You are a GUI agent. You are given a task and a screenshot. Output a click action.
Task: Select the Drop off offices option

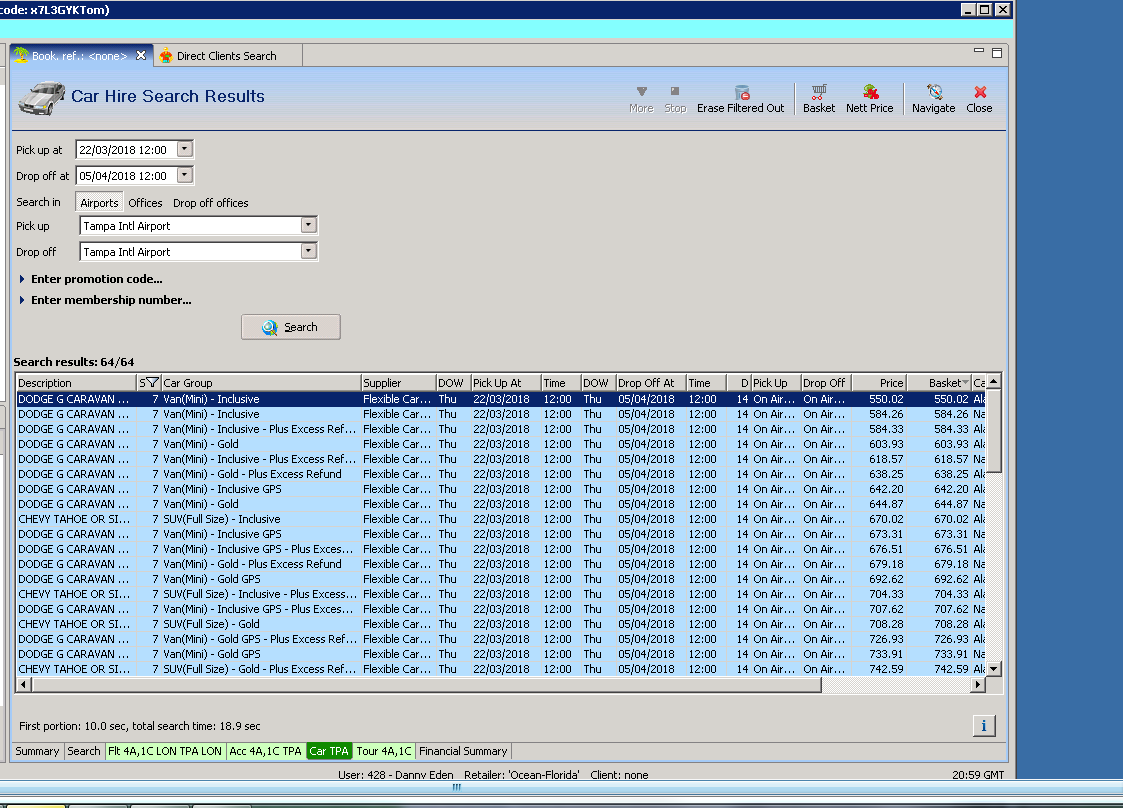tap(210, 203)
